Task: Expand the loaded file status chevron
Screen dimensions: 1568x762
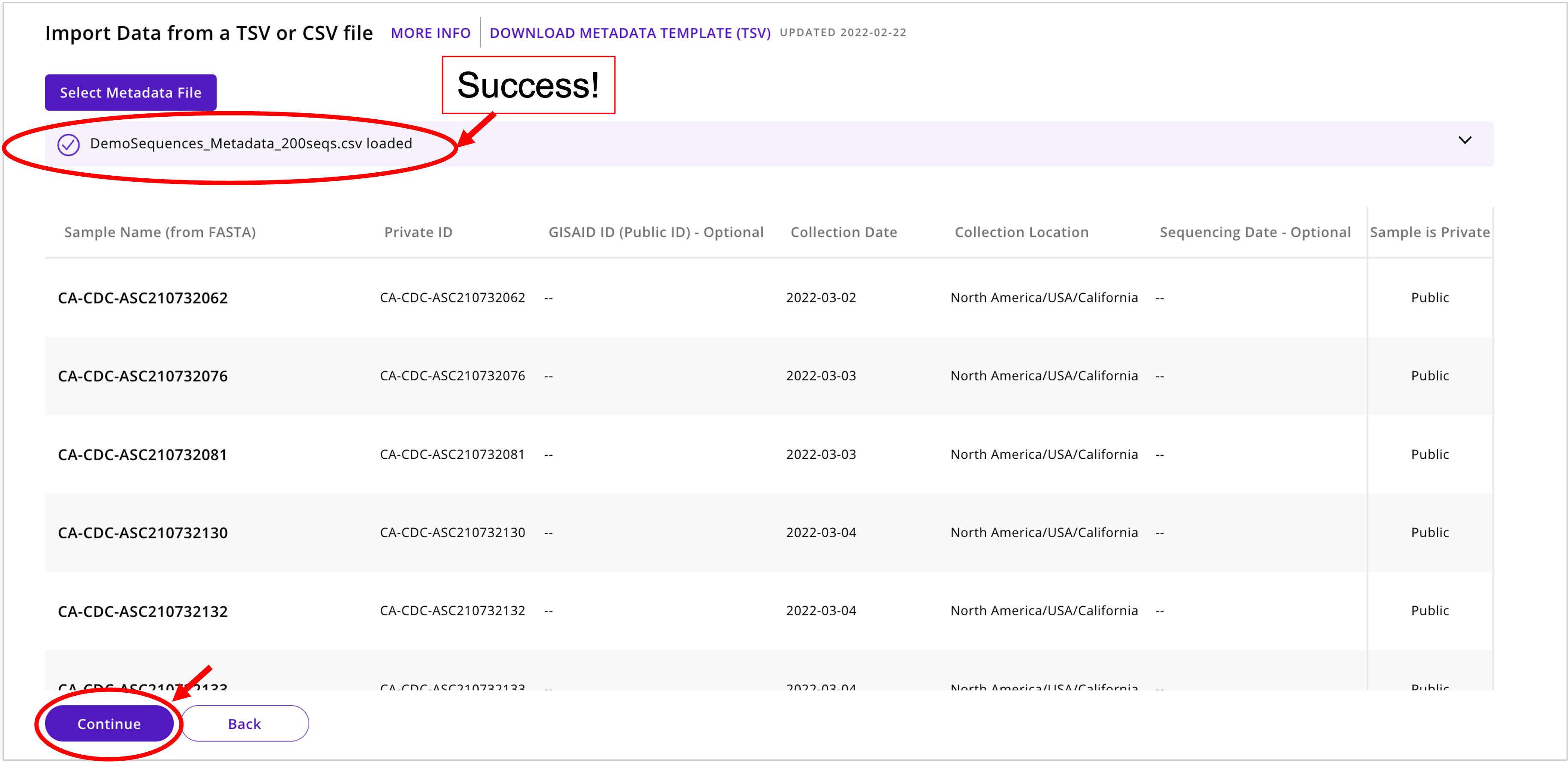Action: tap(1464, 141)
